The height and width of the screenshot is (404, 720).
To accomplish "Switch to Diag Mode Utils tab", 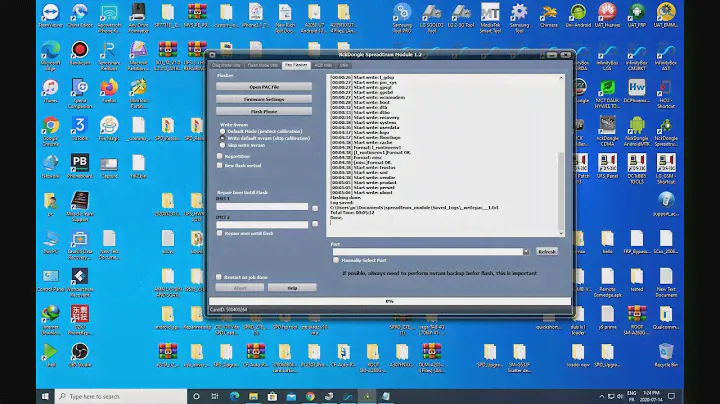I will click(227, 65).
